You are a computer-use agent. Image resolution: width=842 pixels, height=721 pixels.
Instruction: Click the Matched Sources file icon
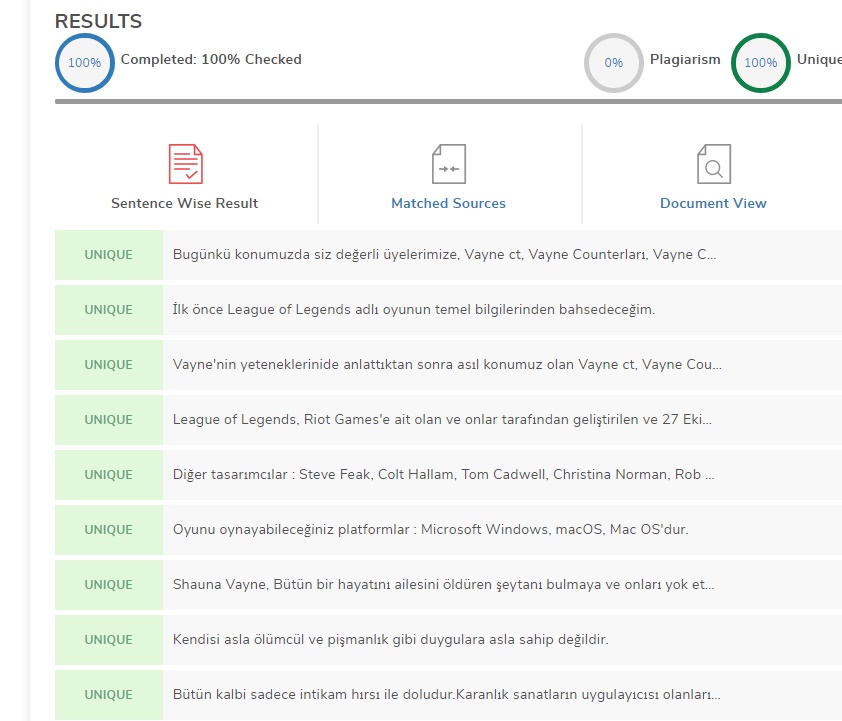click(x=448, y=164)
